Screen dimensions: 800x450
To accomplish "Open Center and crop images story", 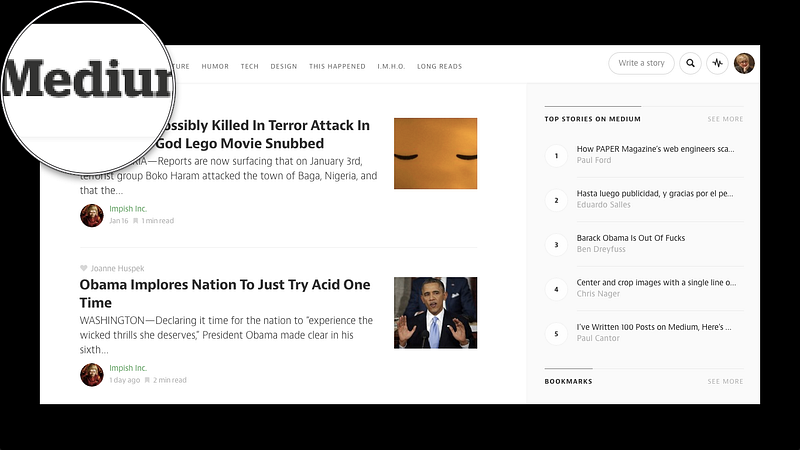I will coord(656,282).
